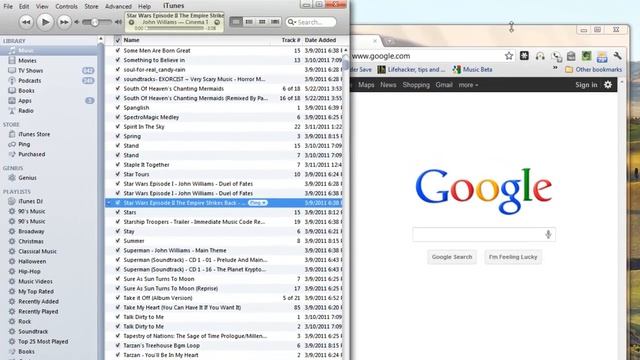Switch iTunes to Cover Flow view
The height and width of the screenshot is (360, 640).
[x=275, y=22]
